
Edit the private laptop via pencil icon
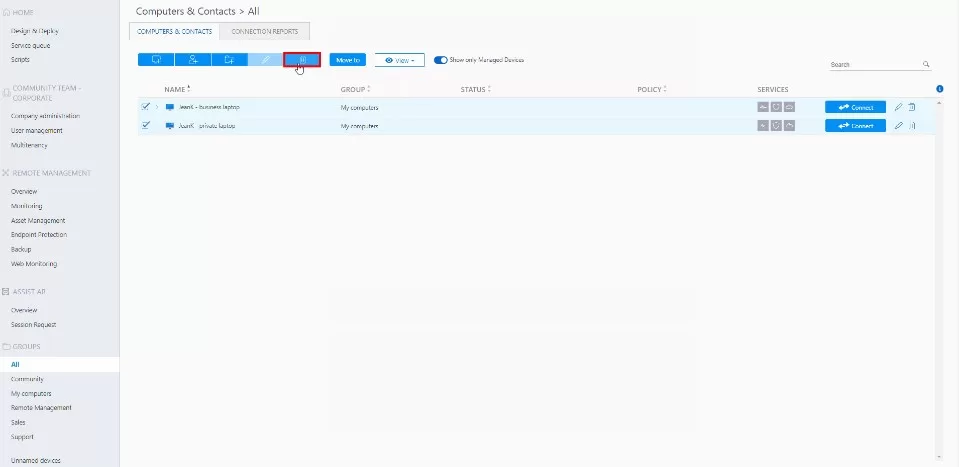(898, 125)
